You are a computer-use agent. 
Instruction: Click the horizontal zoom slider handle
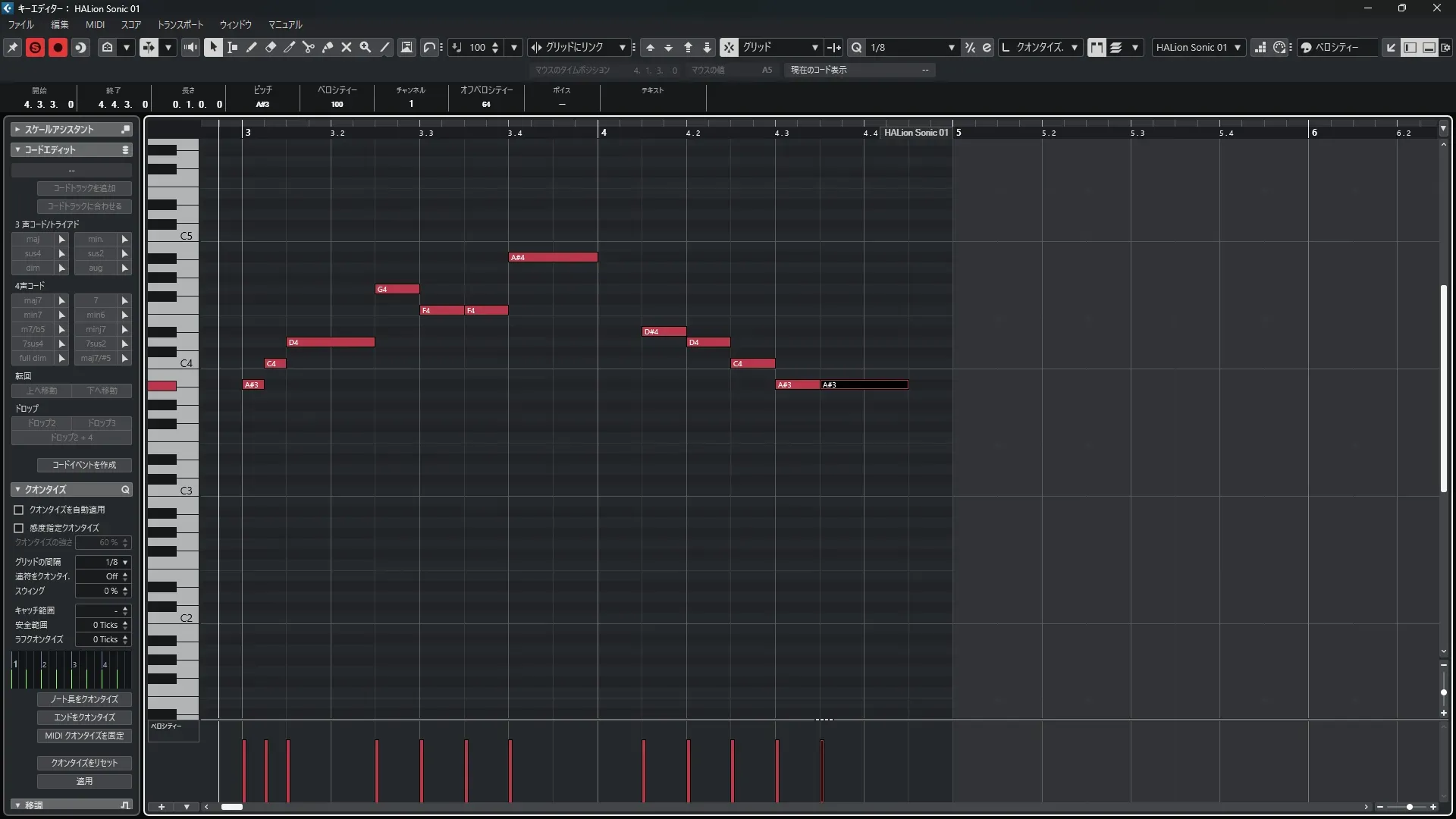[1409, 807]
